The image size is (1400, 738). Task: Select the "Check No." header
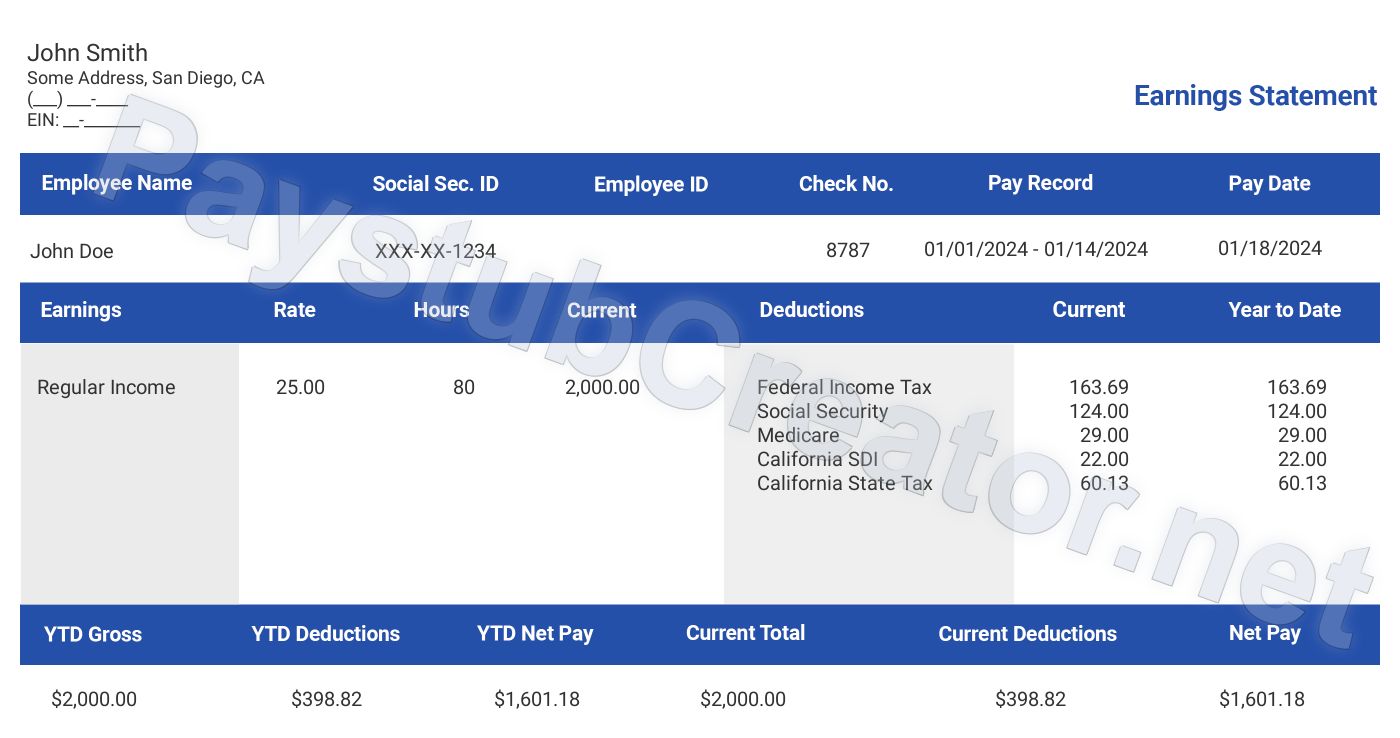[x=846, y=184]
